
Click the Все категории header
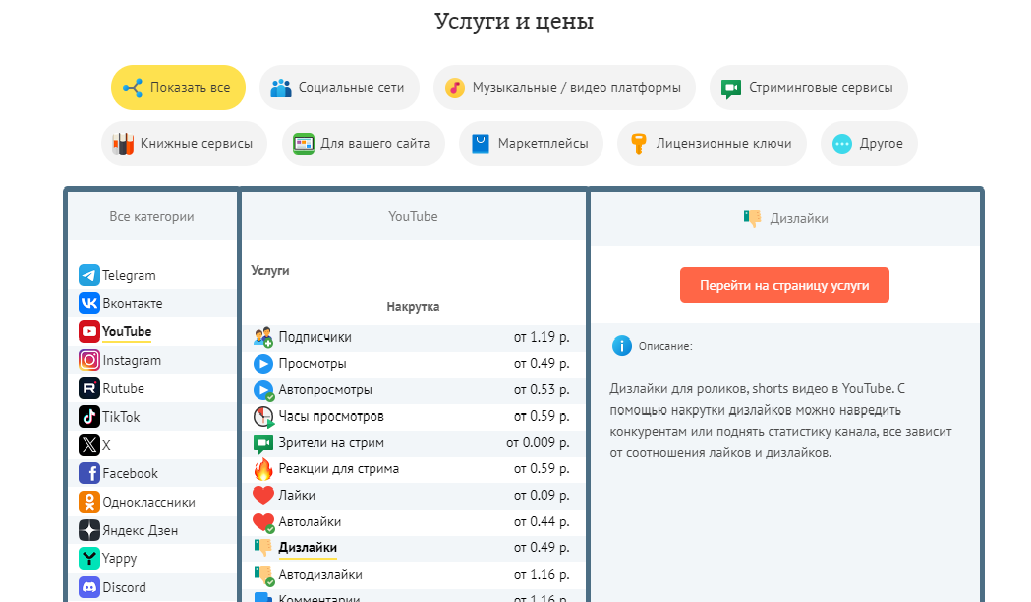[x=152, y=216]
